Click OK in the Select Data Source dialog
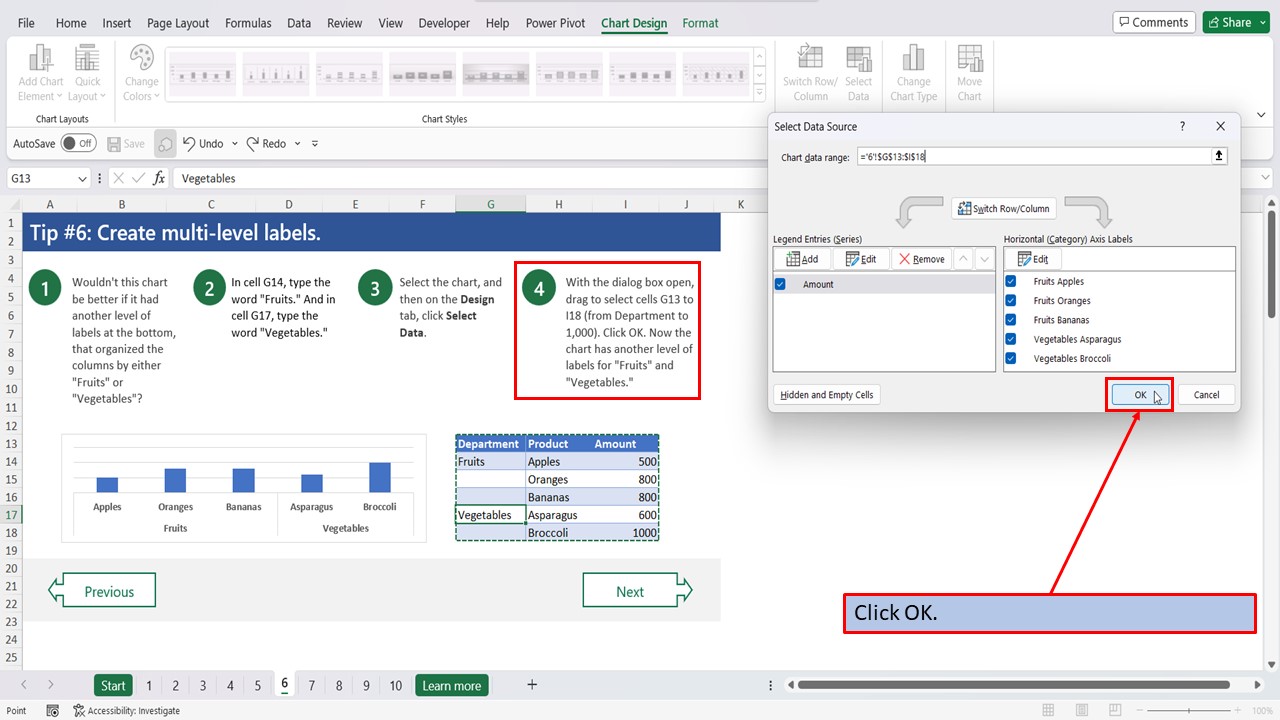This screenshot has height=720, width=1280. pos(1139,394)
